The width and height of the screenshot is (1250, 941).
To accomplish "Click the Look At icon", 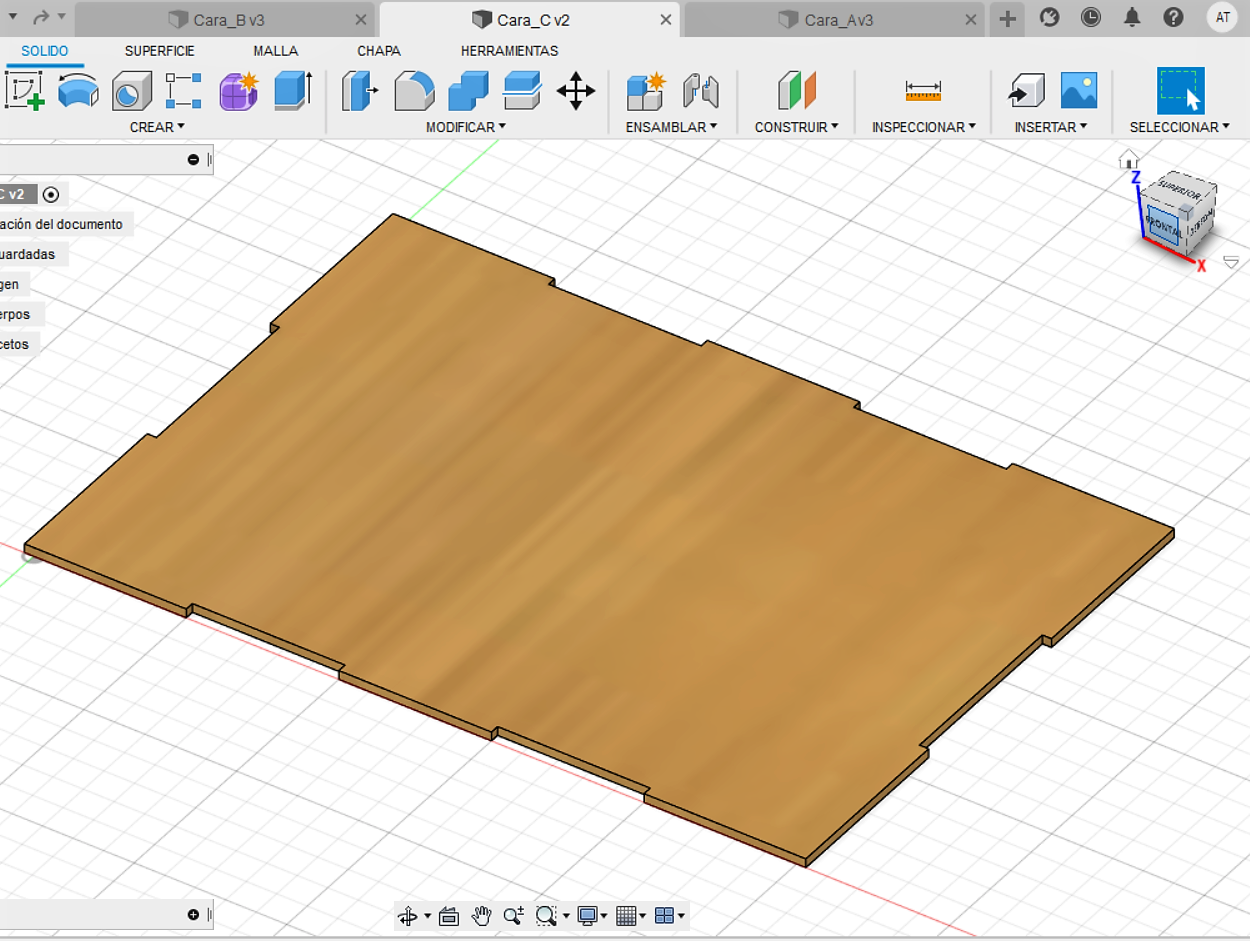I will coord(449,915).
